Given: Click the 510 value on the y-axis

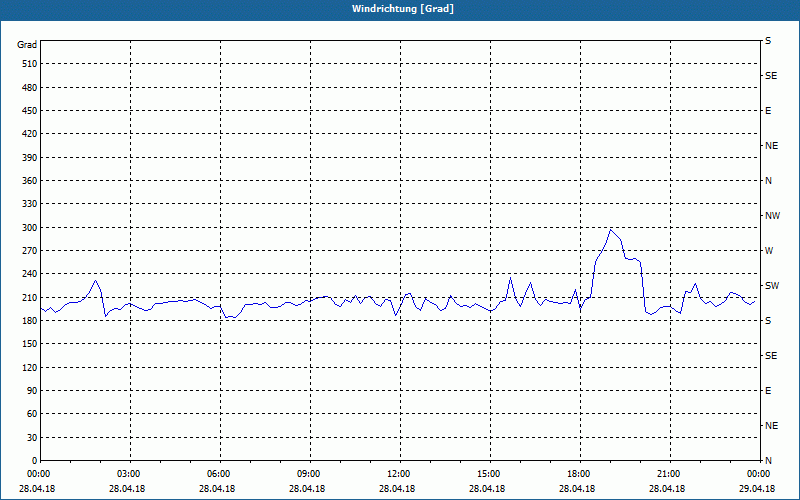Looking at the screenshot, I should click(30, 64).
